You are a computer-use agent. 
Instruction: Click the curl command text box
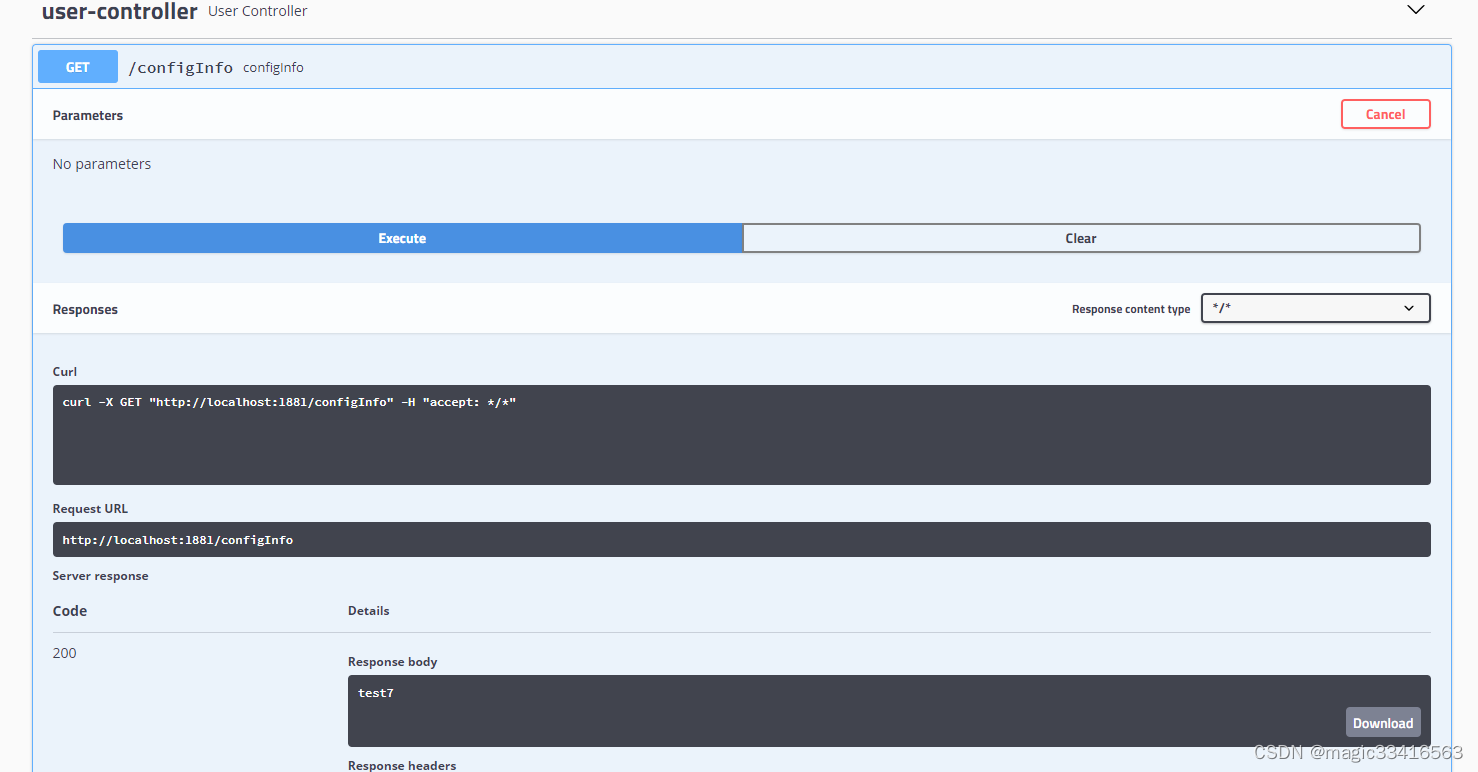(741, 435)
